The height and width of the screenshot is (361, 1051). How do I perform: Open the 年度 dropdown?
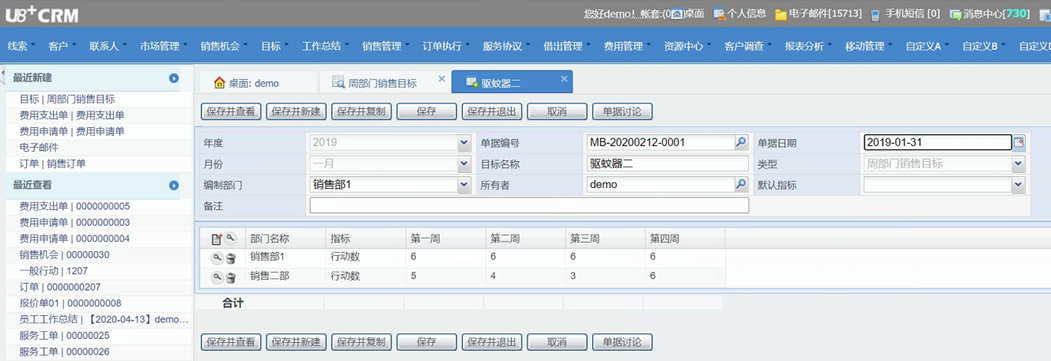tap(464, 143)
